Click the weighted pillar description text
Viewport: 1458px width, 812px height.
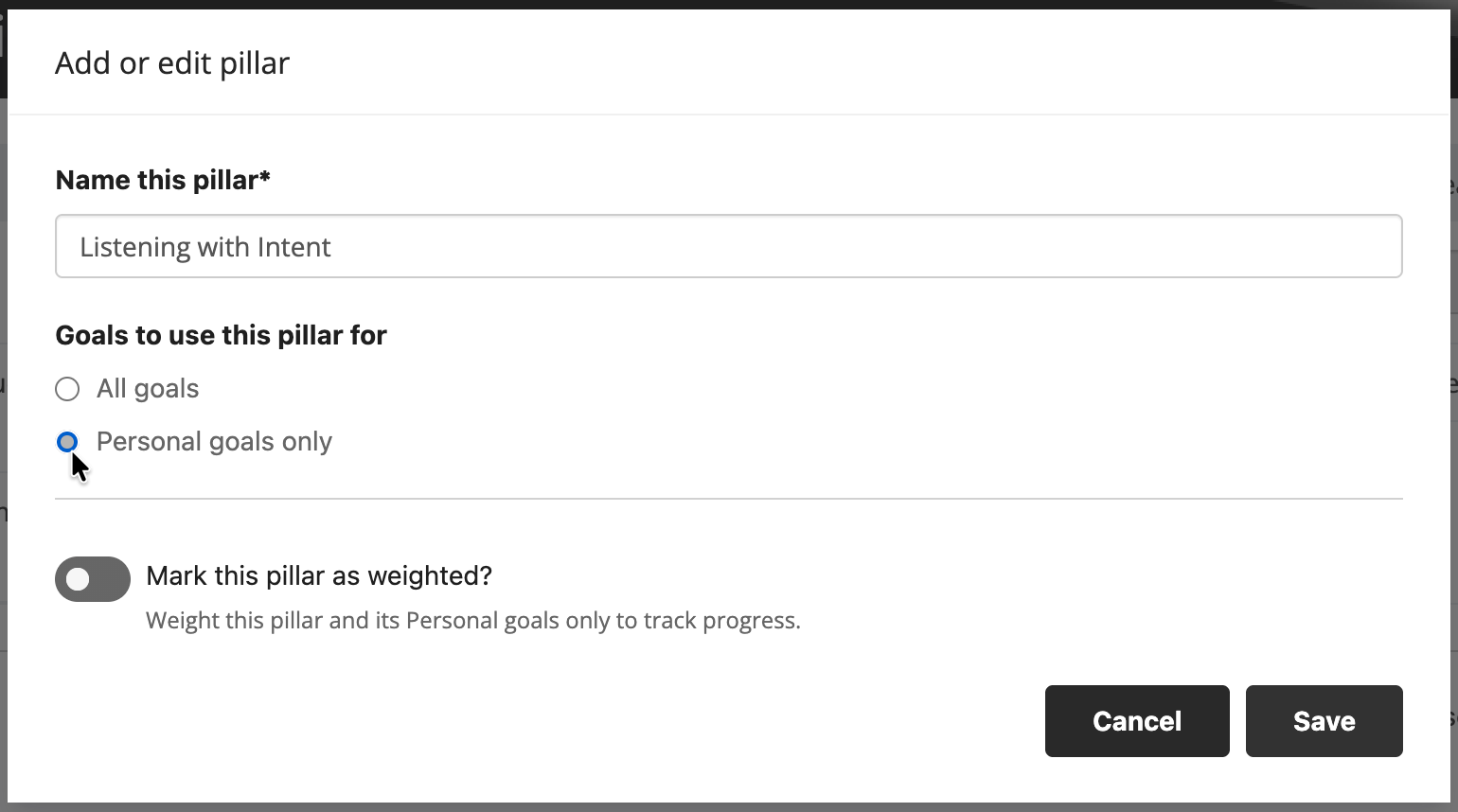click(x=472, y=621)
